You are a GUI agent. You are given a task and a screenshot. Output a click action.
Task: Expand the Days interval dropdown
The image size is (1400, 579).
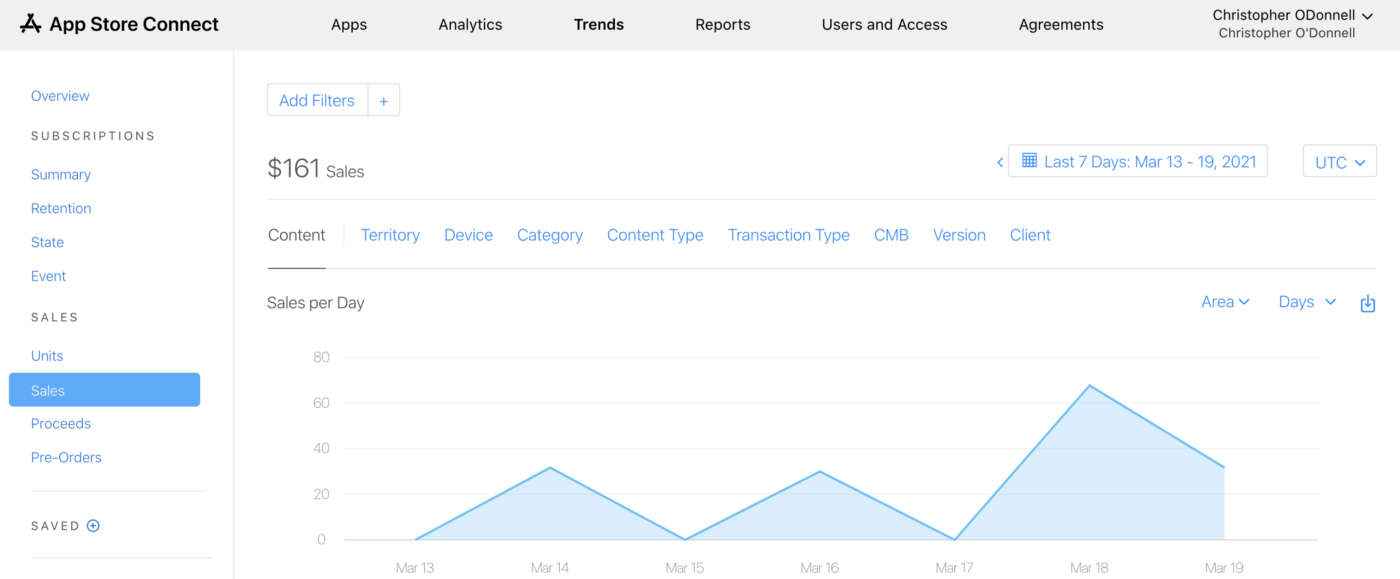[1307, 302]
